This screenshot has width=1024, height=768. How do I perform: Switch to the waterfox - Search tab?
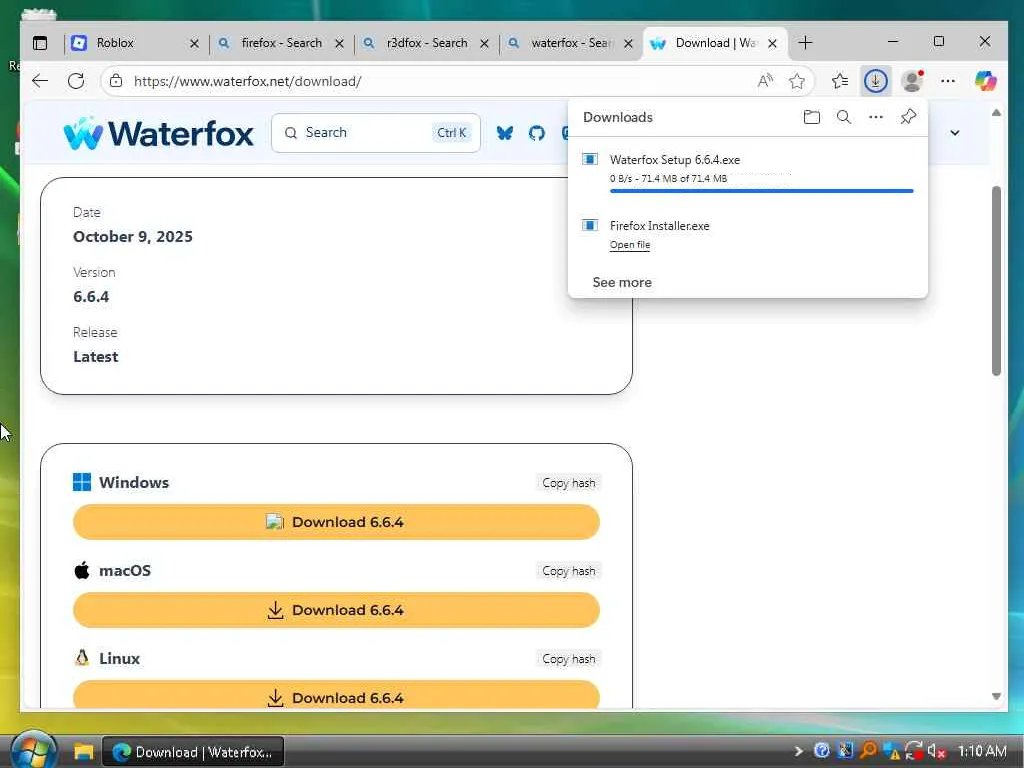pos(571,43)
